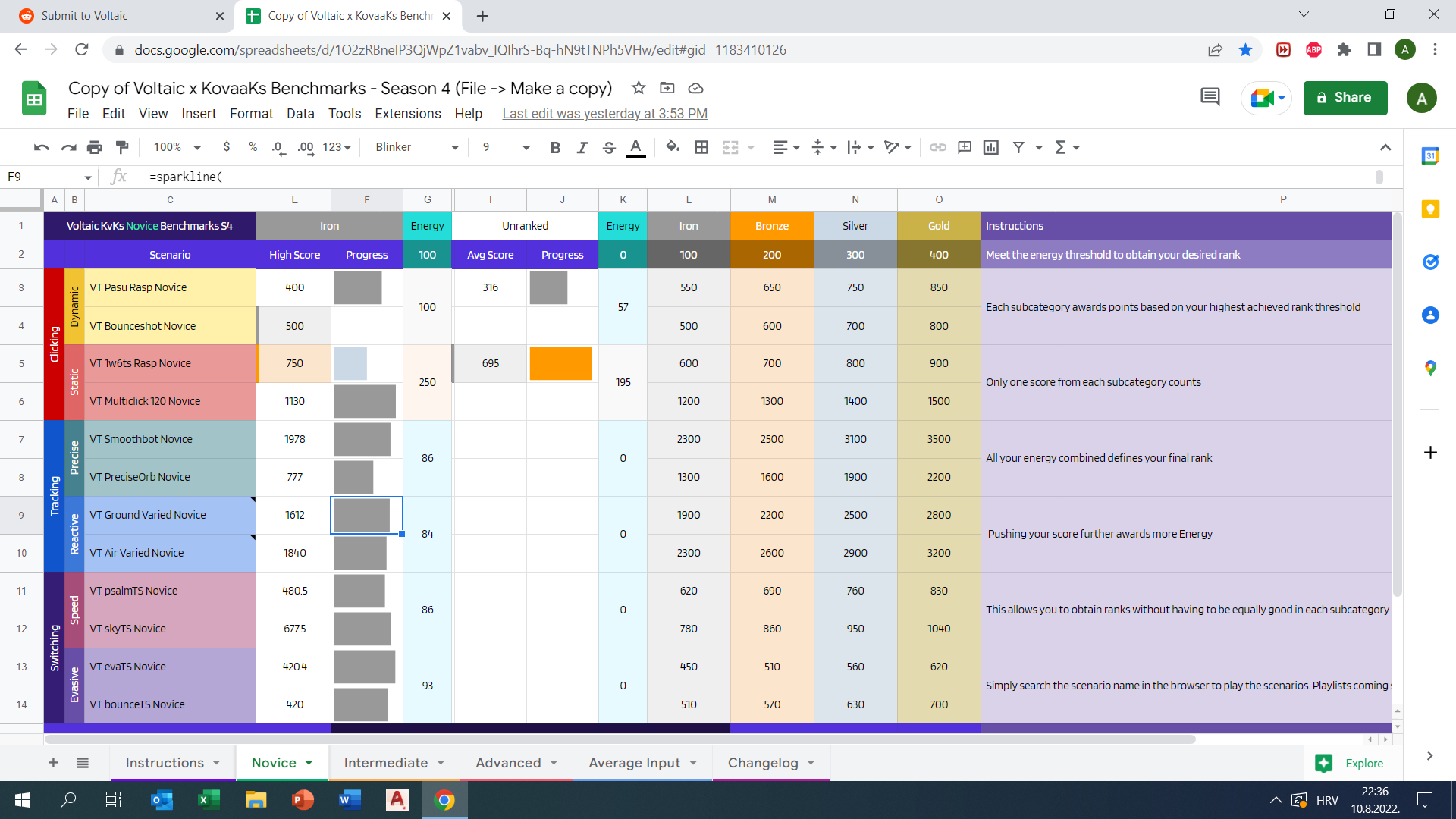The height and width of the screenshot is (819, 1456).
Task: Open the All Sheets list icon
Action: click(83, 763)
